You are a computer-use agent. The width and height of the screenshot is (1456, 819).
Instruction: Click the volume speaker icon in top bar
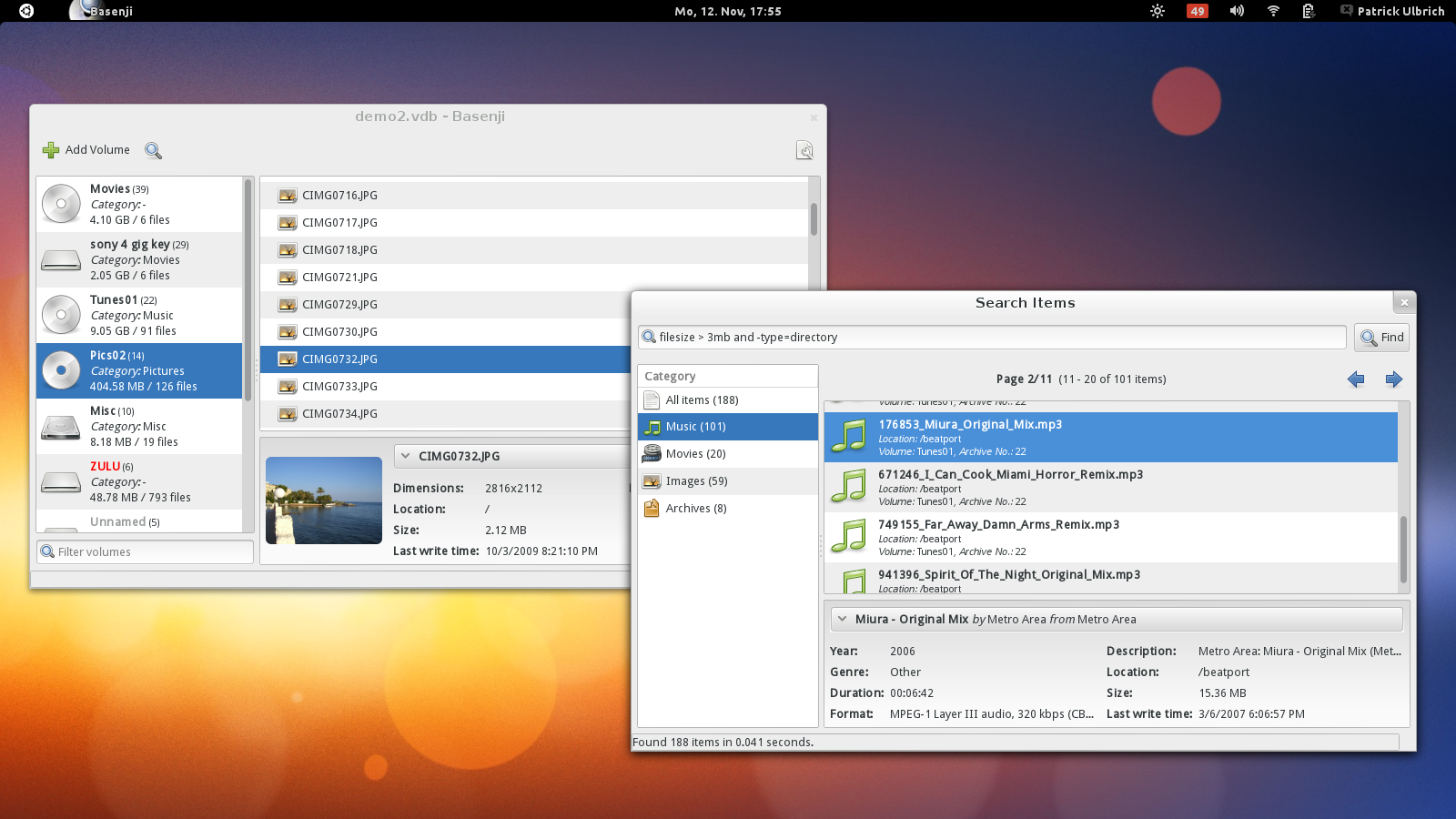pos(1237,11)
